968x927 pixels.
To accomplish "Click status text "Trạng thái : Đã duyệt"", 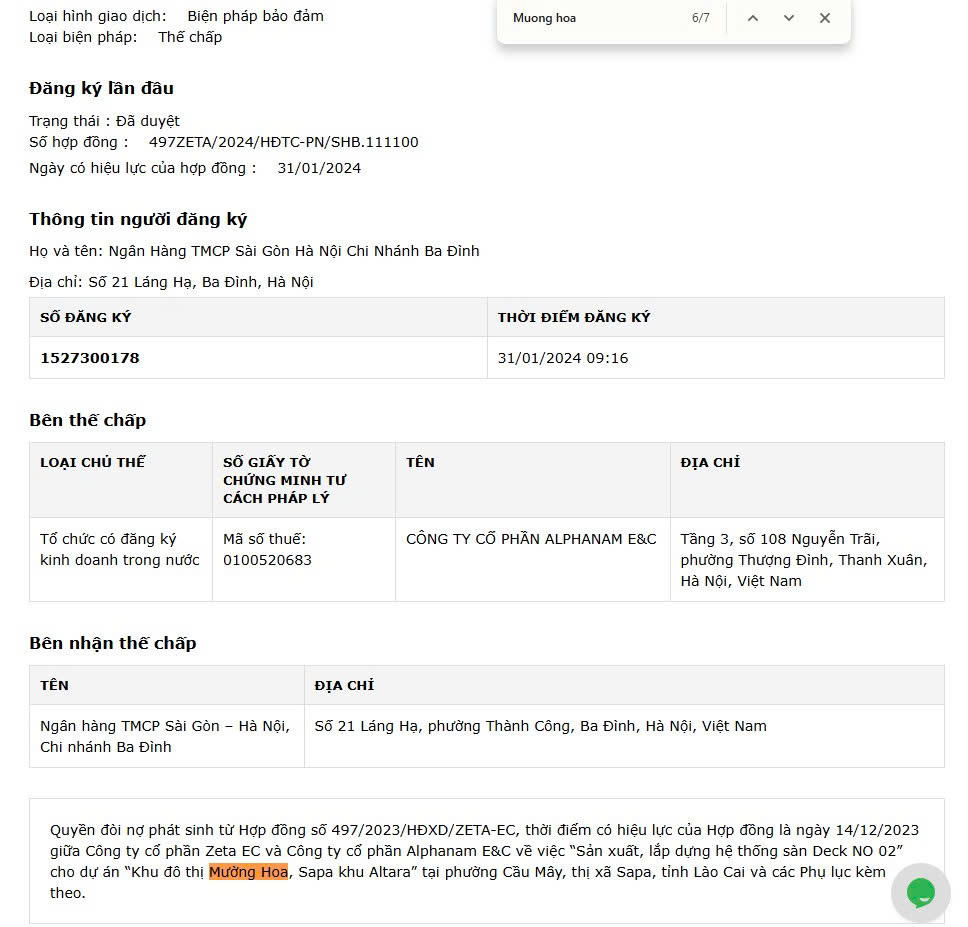I will click(x=104, y=121).
